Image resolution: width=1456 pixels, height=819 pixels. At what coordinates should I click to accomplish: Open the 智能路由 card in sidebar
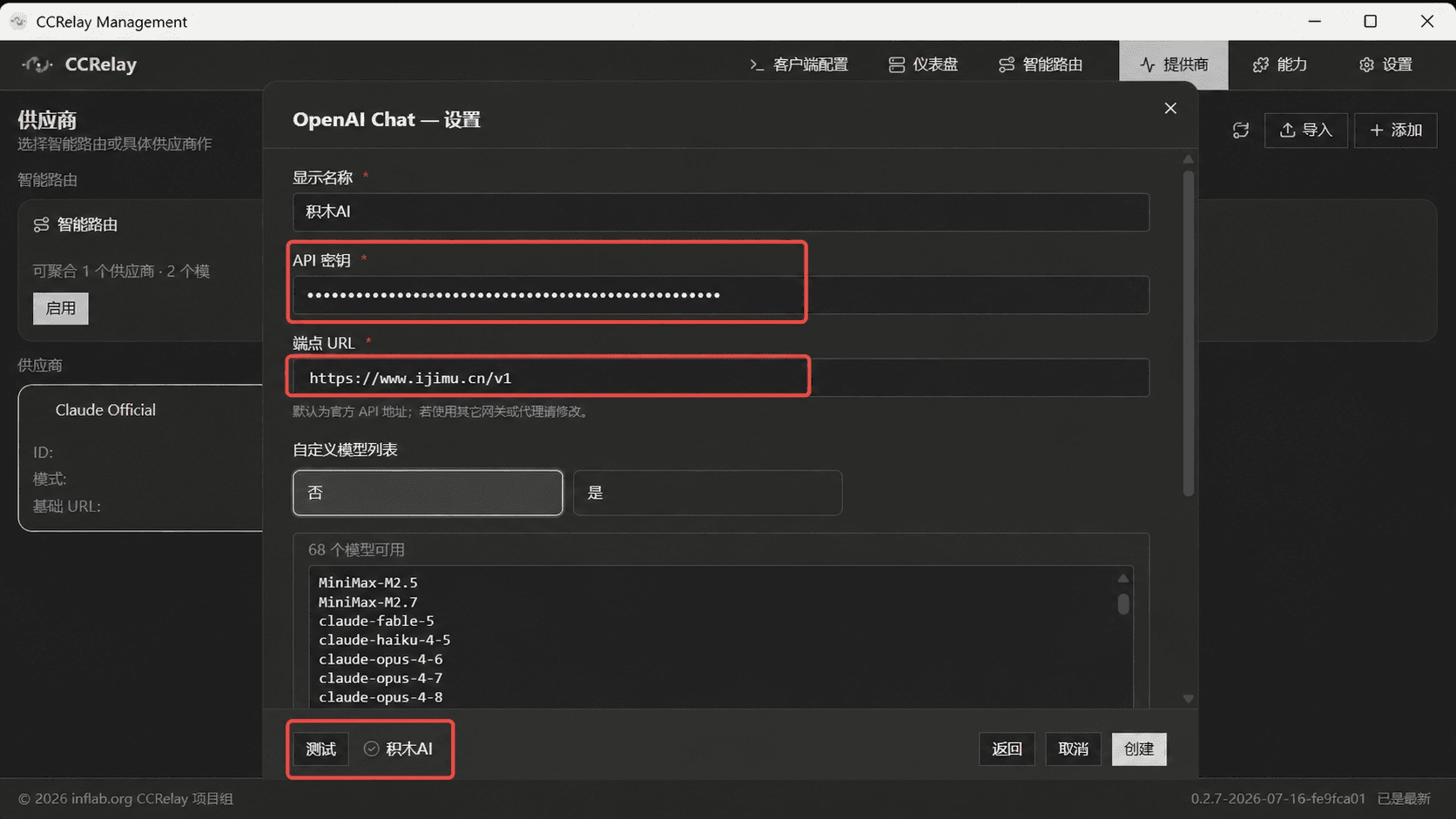(140, 271)
